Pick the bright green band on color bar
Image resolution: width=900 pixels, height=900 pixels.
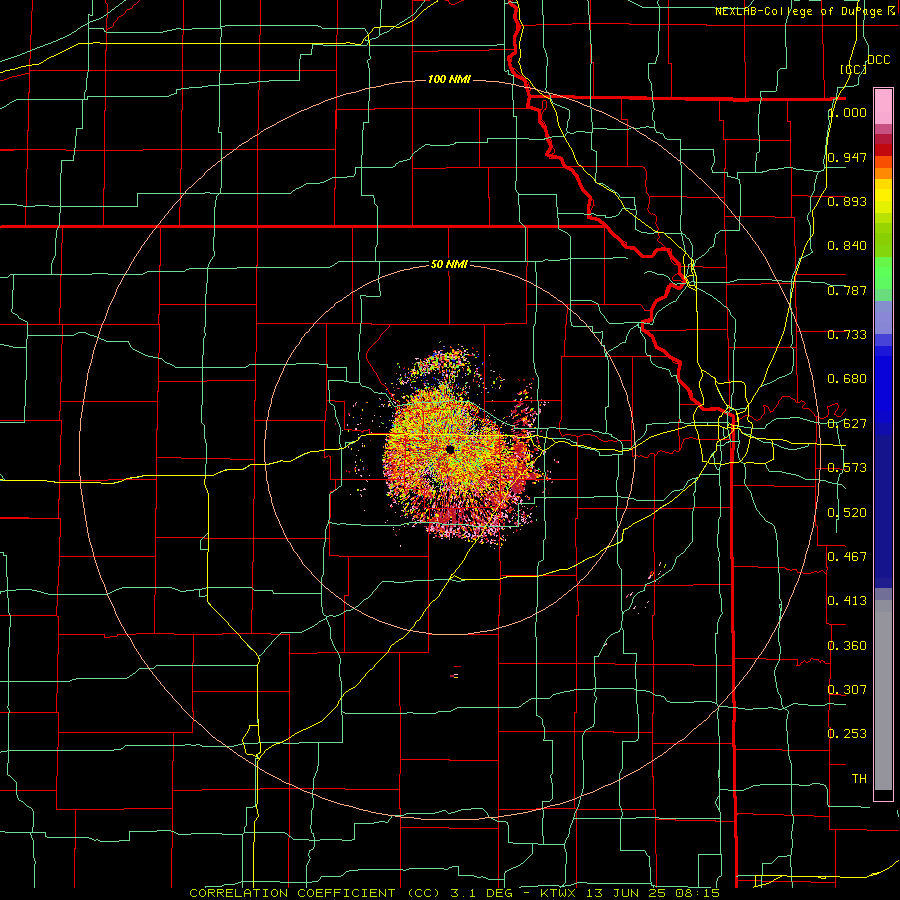883,273
